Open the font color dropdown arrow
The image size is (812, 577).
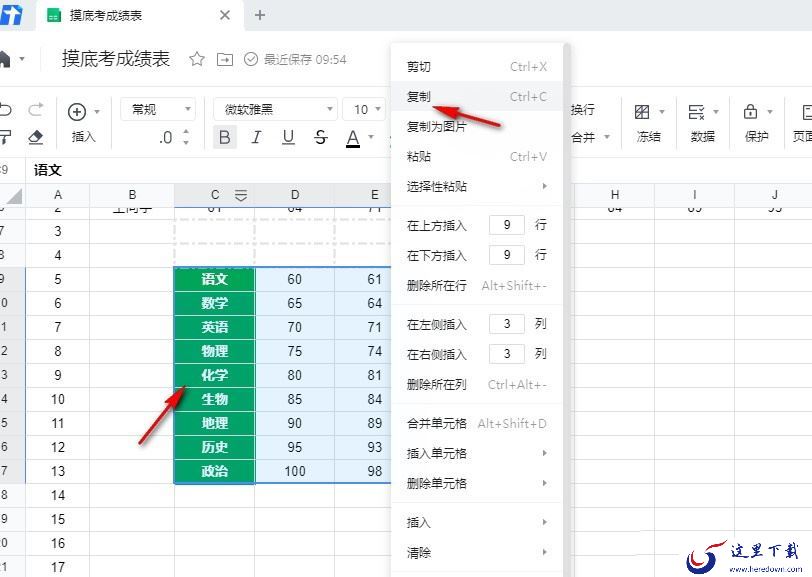371,137
